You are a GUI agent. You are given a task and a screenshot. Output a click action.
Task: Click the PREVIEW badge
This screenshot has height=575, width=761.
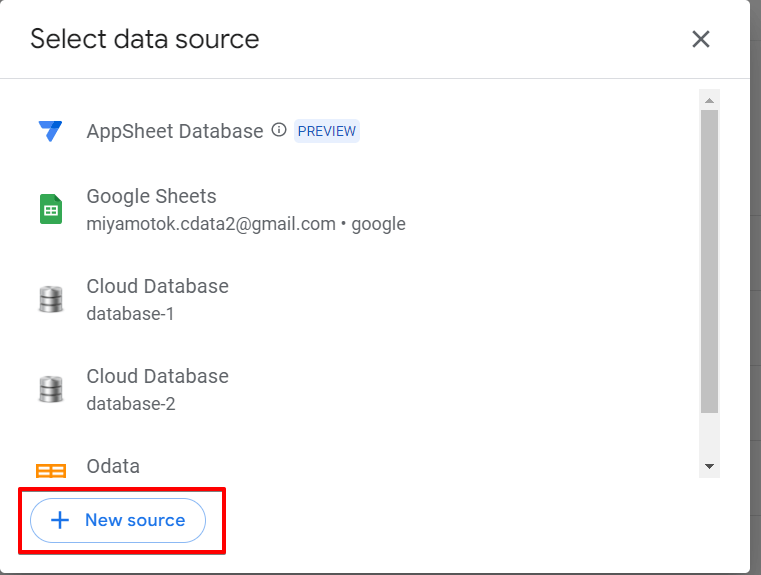[327, 131]
